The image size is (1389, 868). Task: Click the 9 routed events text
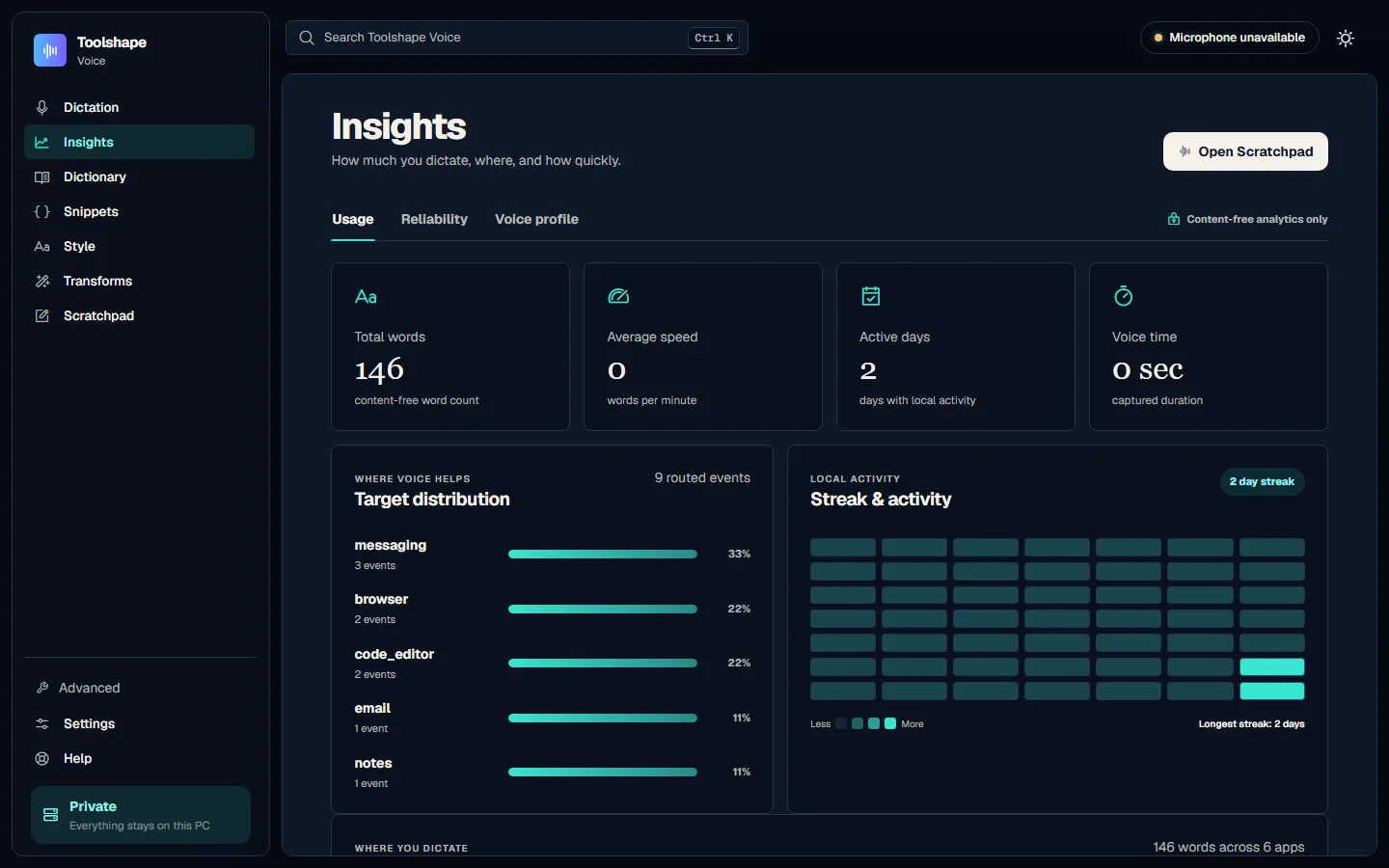point(702,477)
